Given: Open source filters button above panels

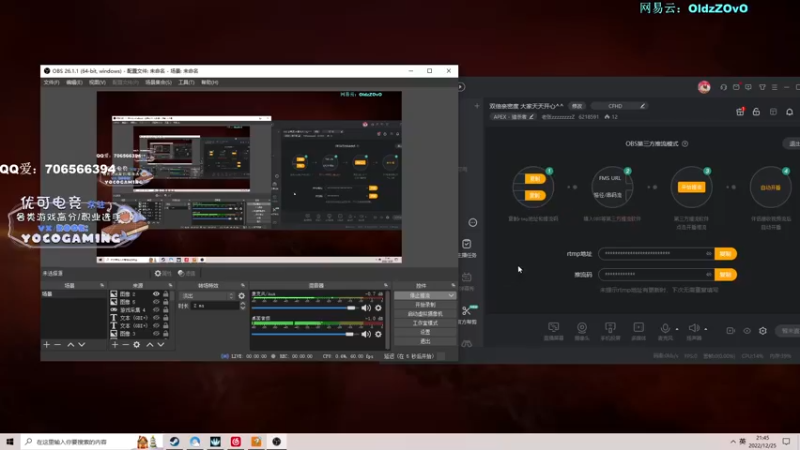Looking at the screenshot, I should pyautogui.click(x=187, y=273).
